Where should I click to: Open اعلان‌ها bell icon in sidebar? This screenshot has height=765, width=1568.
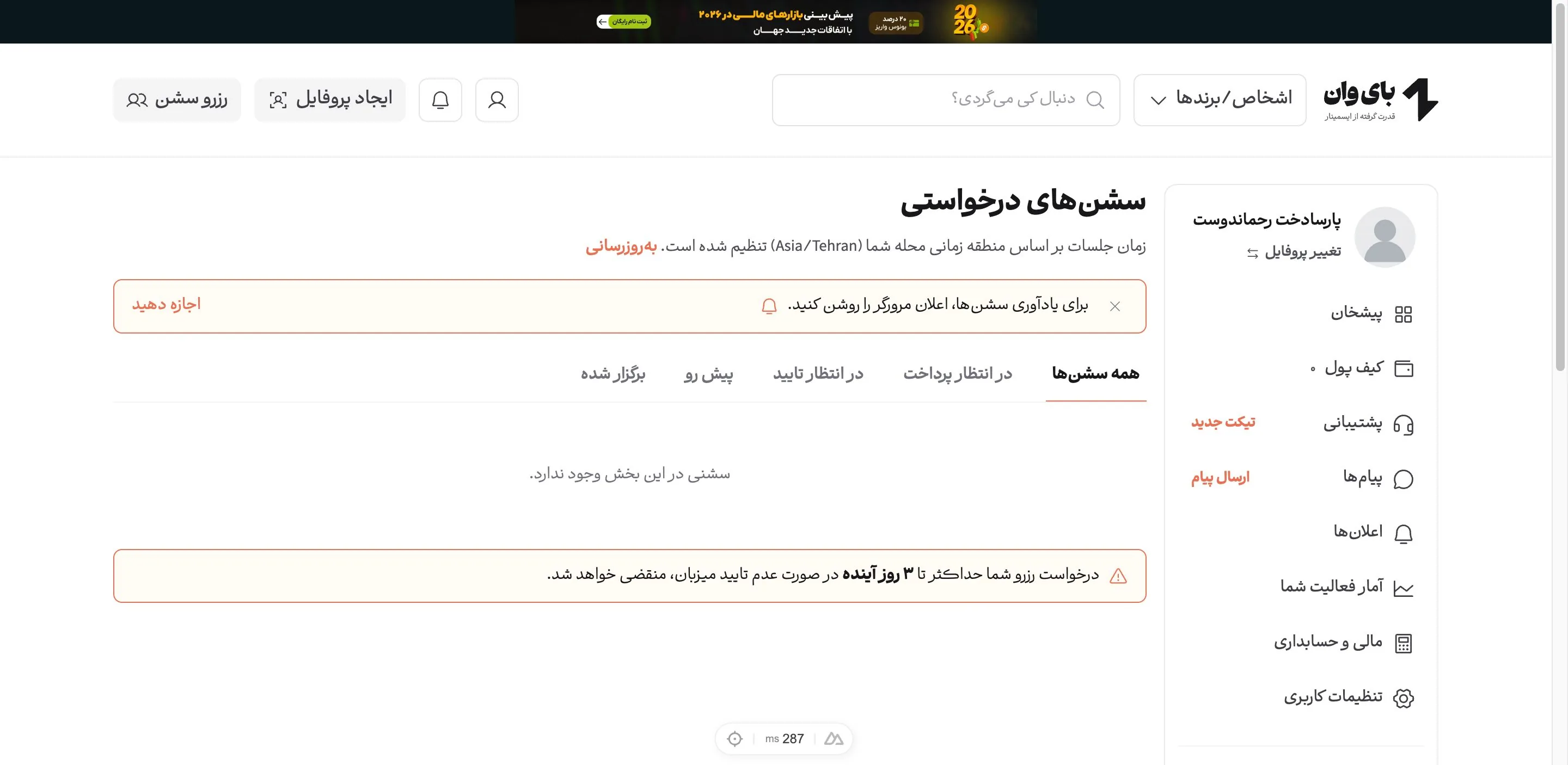click(x=1403, y=533)
